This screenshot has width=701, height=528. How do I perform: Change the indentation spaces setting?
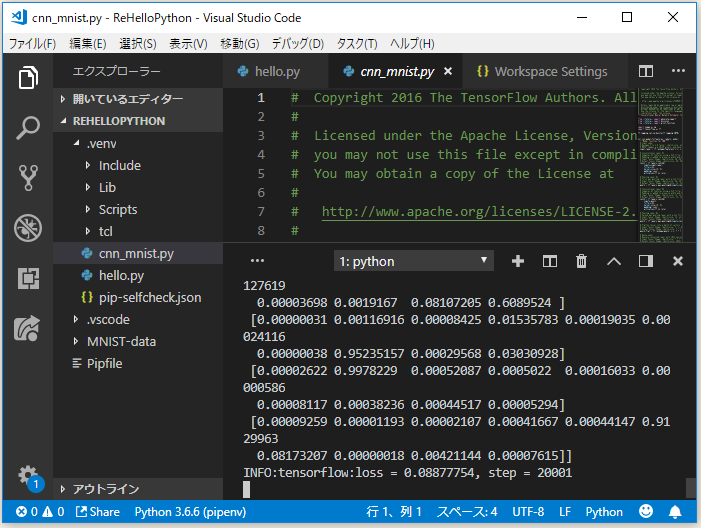click(x=467, y=512)
